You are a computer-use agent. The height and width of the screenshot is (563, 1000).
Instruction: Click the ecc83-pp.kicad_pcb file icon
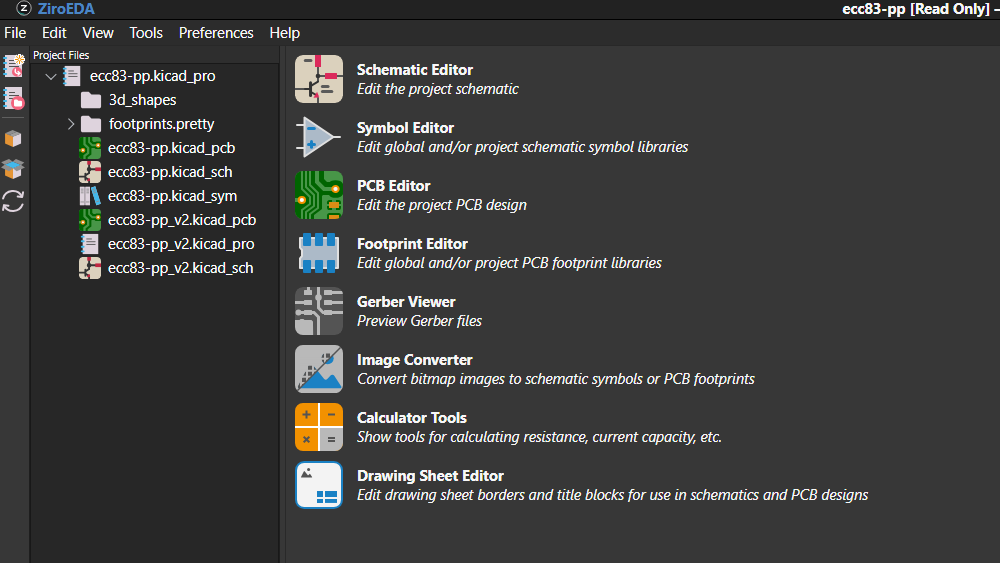[90, 148]
